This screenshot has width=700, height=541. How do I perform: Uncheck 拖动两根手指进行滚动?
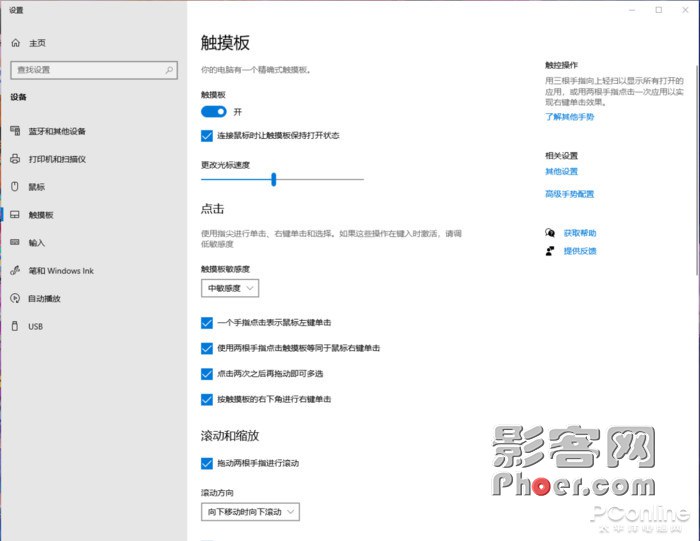coord(207,463)
